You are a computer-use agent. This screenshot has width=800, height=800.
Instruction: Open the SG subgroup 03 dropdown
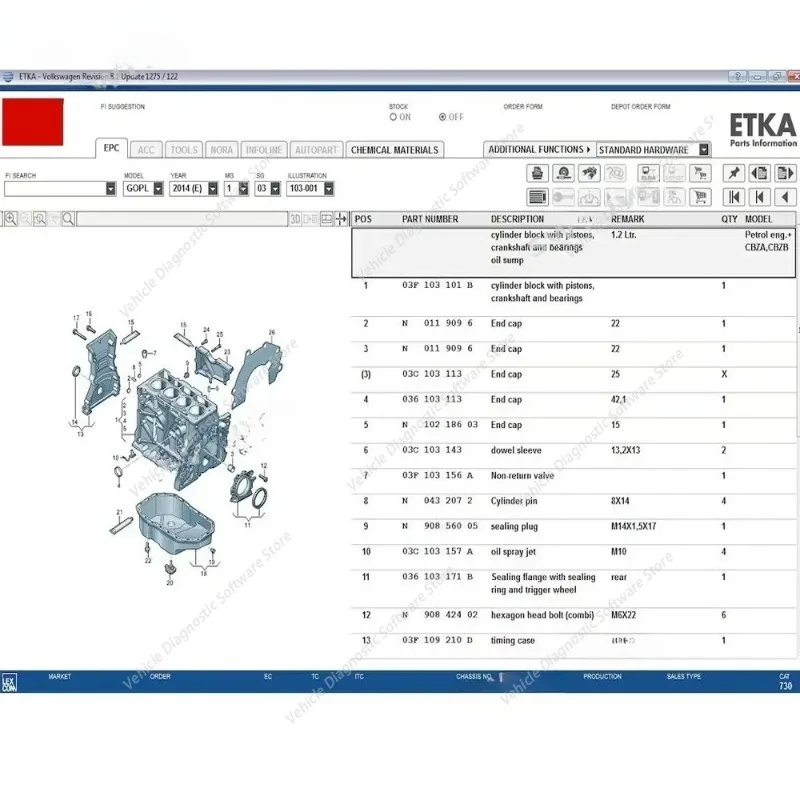pyautogui.click(x=275, y=189)
